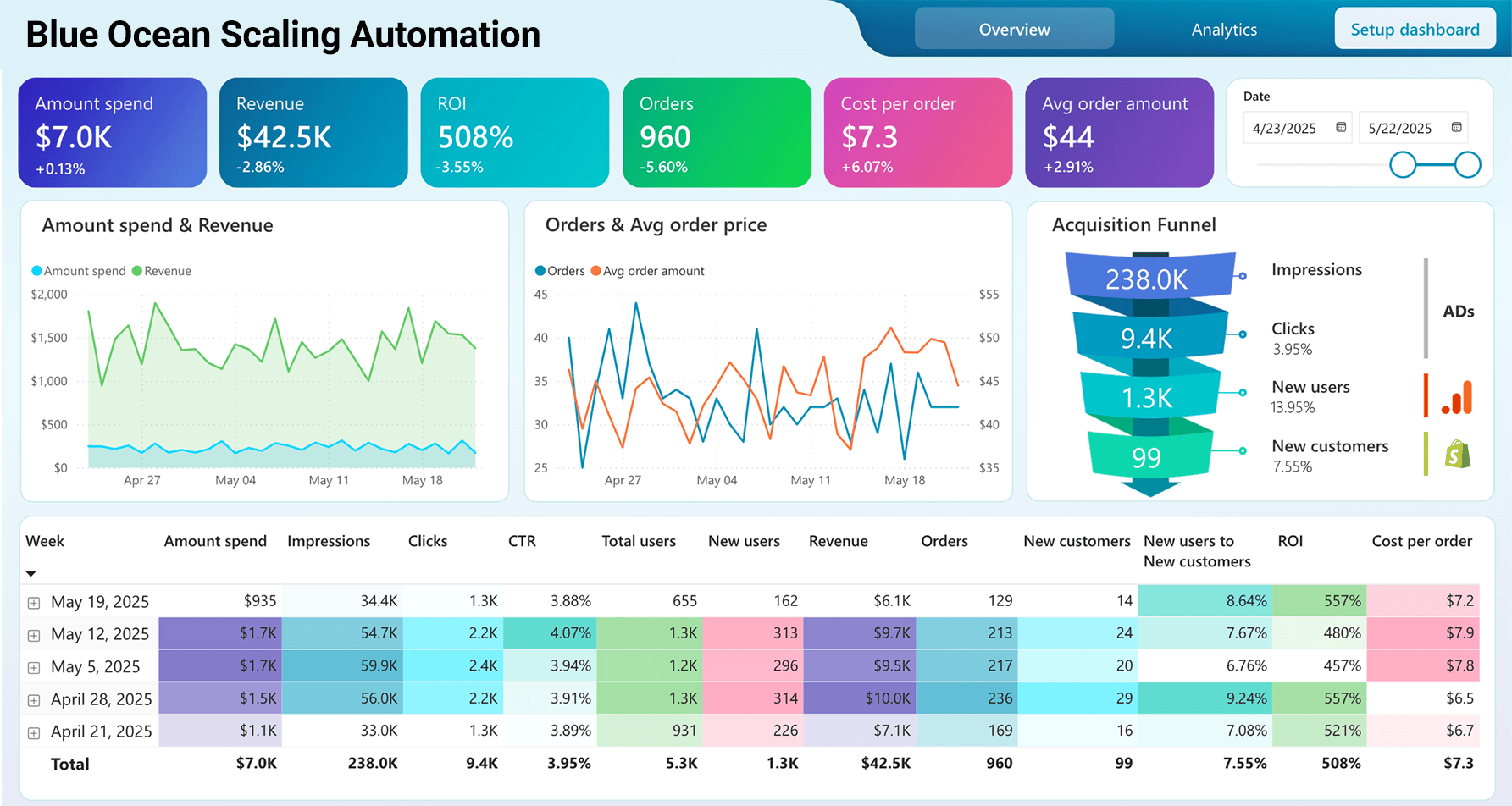Click the Google Analytics bar chart icon
The width and height of the screenshot is (1512, 806).
[x=1458, y=397]
